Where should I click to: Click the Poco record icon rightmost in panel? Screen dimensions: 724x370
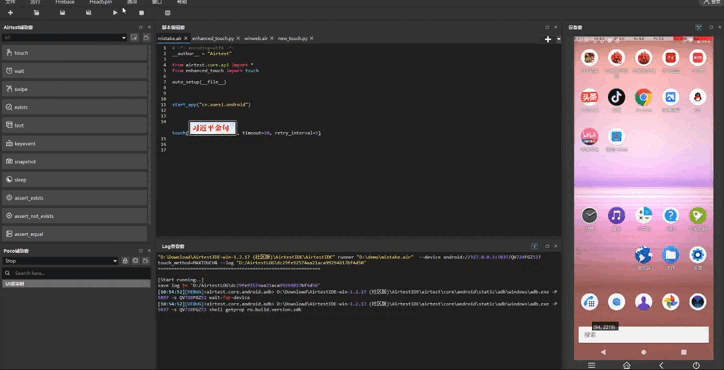[146, 261]
